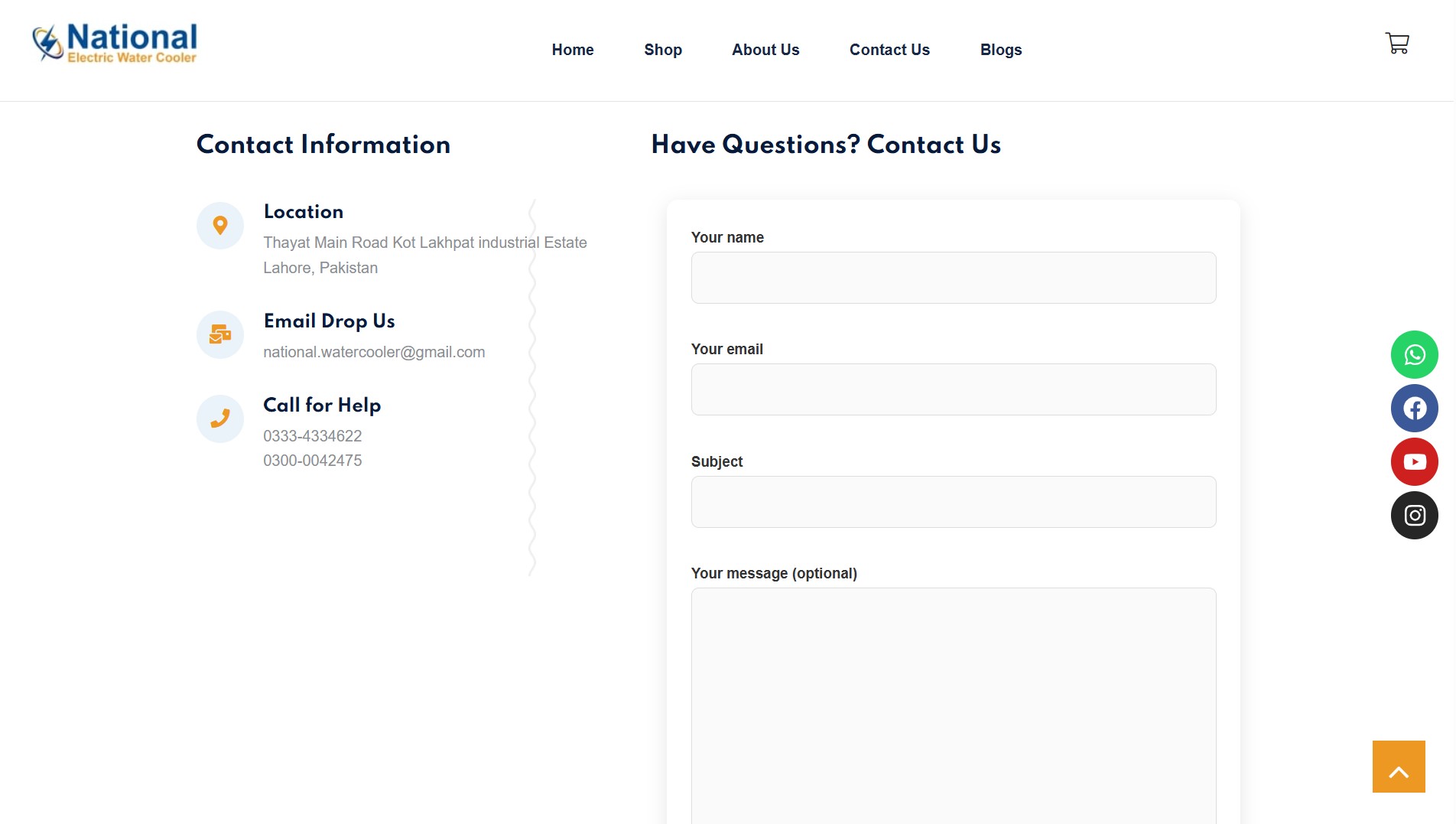Click the Thayat Main Road address text
Viewport: 1456px width, 824px height.
[425, 255]
